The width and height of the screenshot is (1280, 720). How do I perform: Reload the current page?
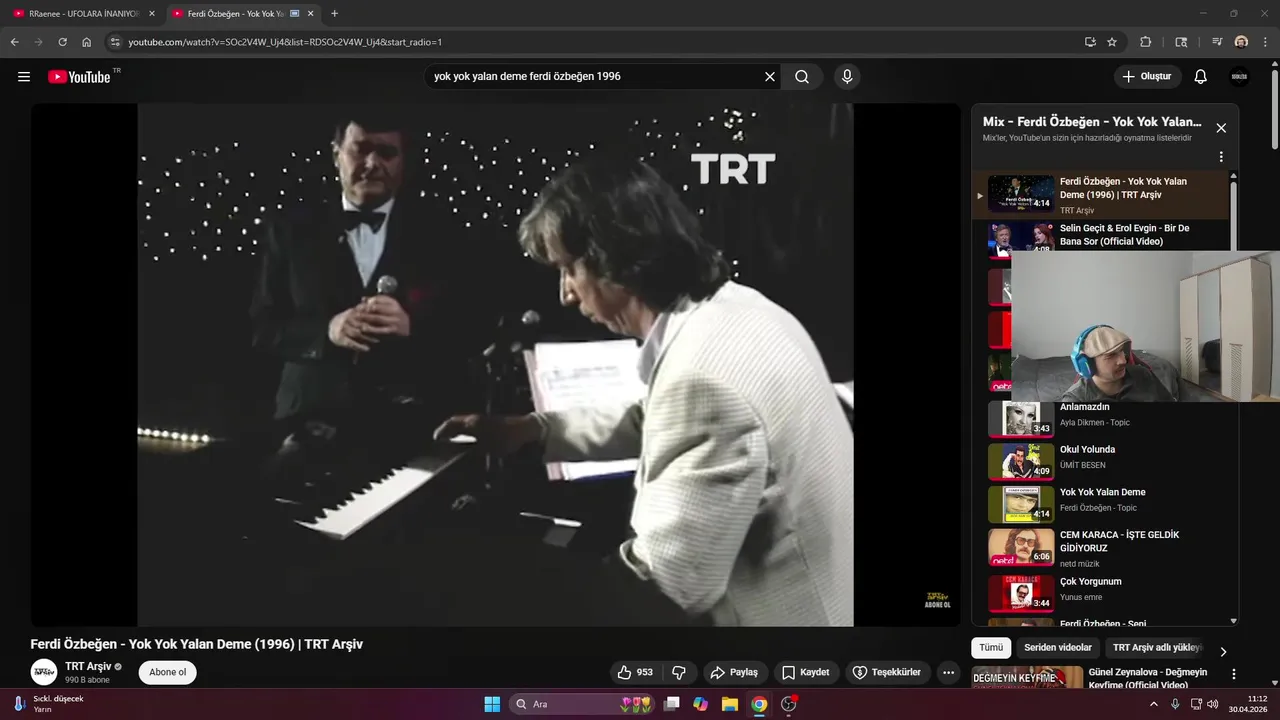tap(62, 42)
